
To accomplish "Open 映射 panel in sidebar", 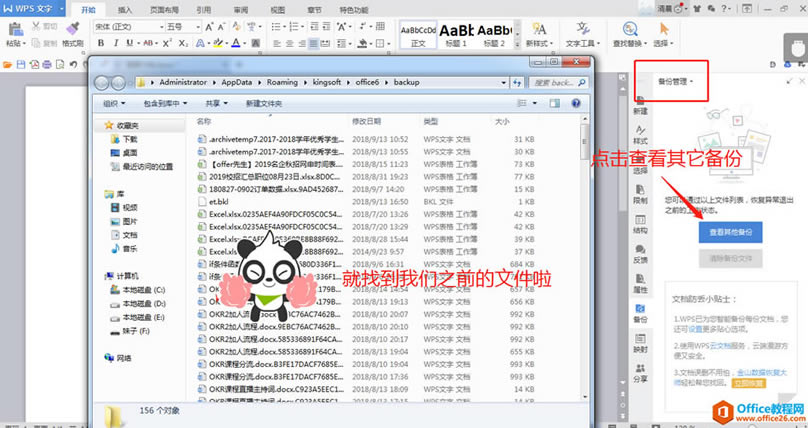I will coord(641,344).
